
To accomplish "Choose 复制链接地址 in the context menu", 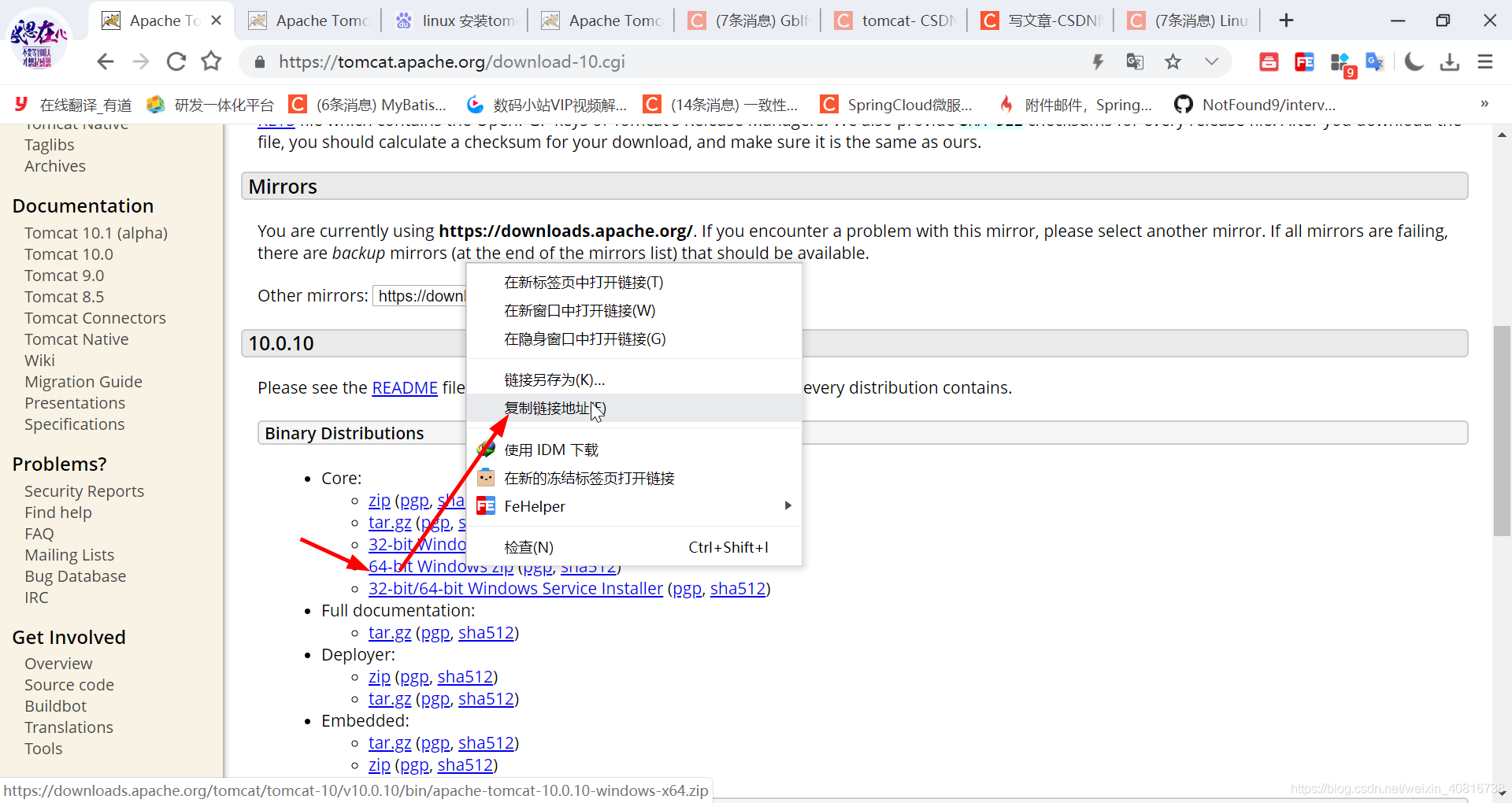I will click(635, 408).
